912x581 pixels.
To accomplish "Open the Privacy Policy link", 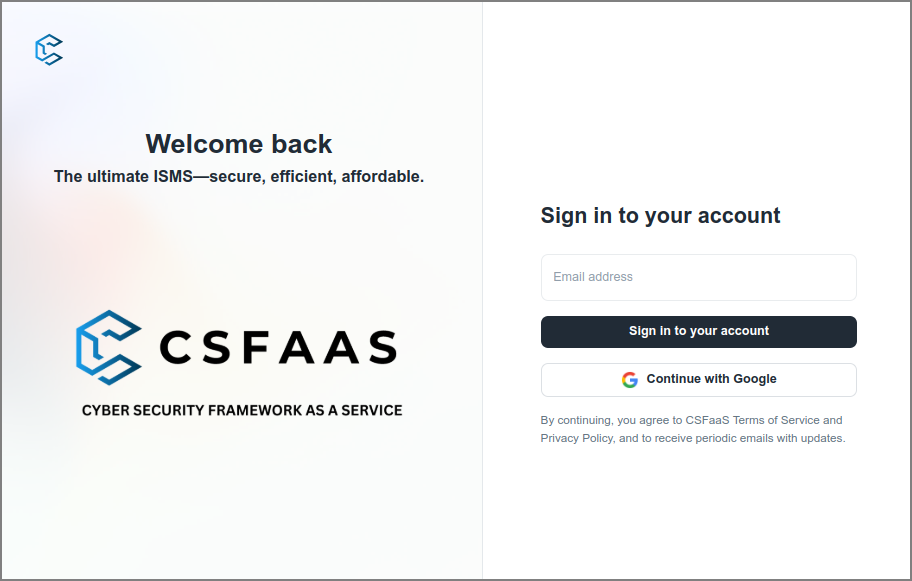I will pyautogui.click(x=576, y=438).
